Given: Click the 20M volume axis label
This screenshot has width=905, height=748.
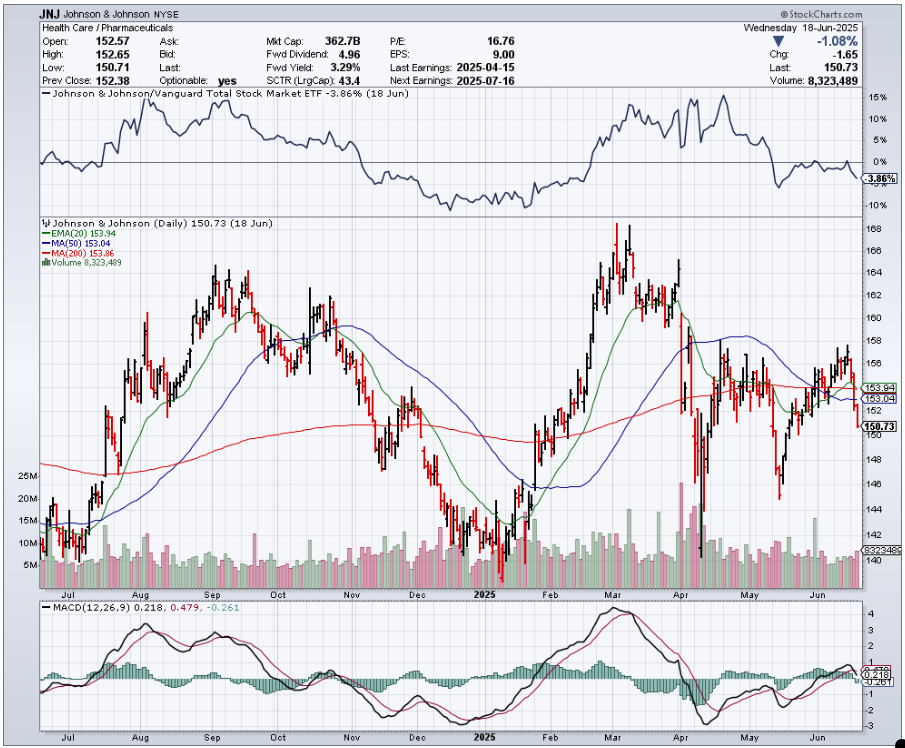Looking at the screenshot, I should coord(28,499).
